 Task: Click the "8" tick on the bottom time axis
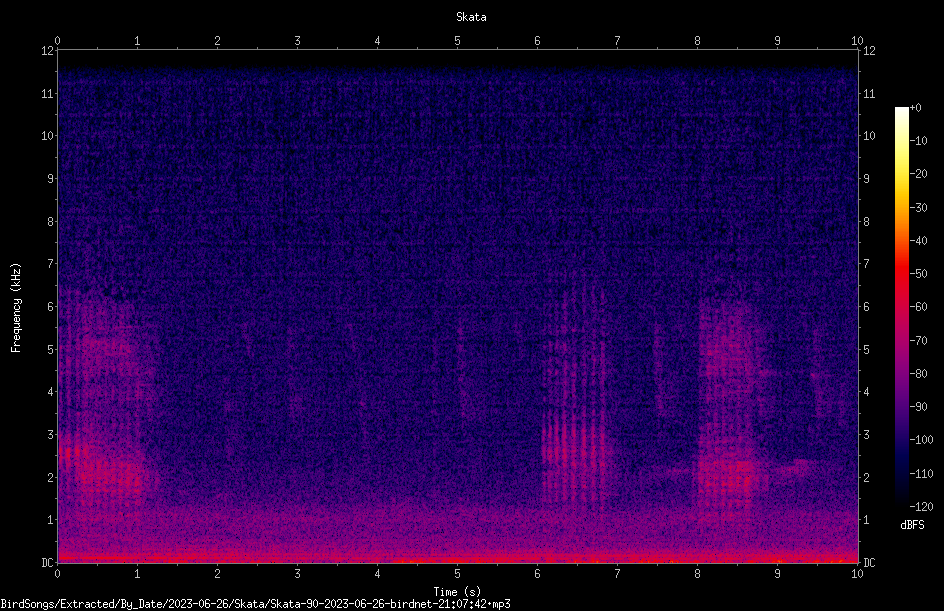pos(697,574)
